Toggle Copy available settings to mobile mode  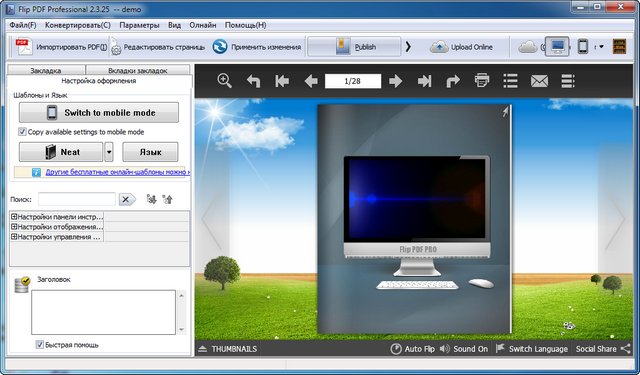click(22, 132)
